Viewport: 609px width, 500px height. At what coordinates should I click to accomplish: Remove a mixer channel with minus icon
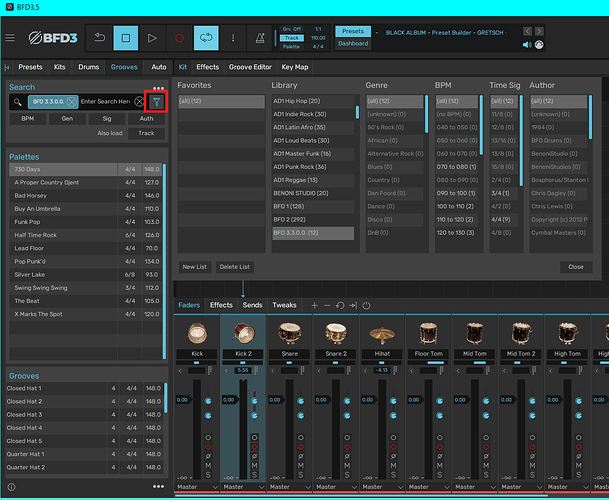(x=327, y=305)
